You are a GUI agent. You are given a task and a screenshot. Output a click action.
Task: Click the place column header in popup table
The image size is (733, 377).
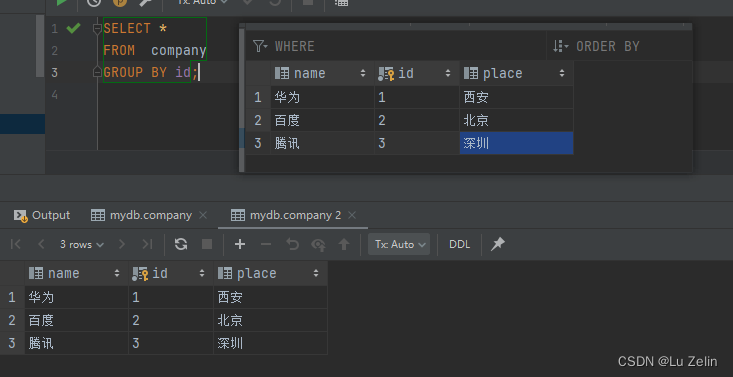(516, 73)
